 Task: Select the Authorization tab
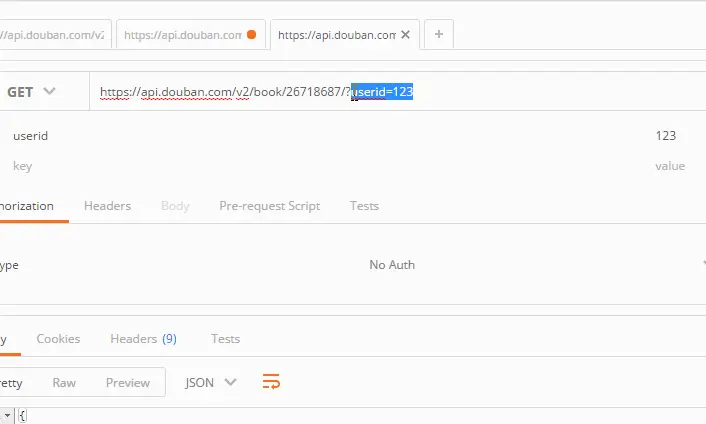click(x=27, y=206)
